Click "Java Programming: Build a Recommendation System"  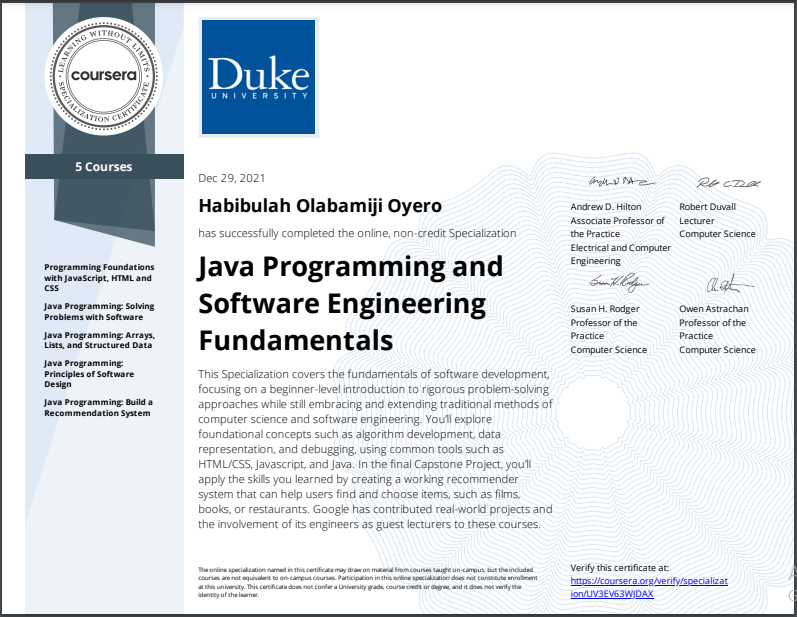98,408
